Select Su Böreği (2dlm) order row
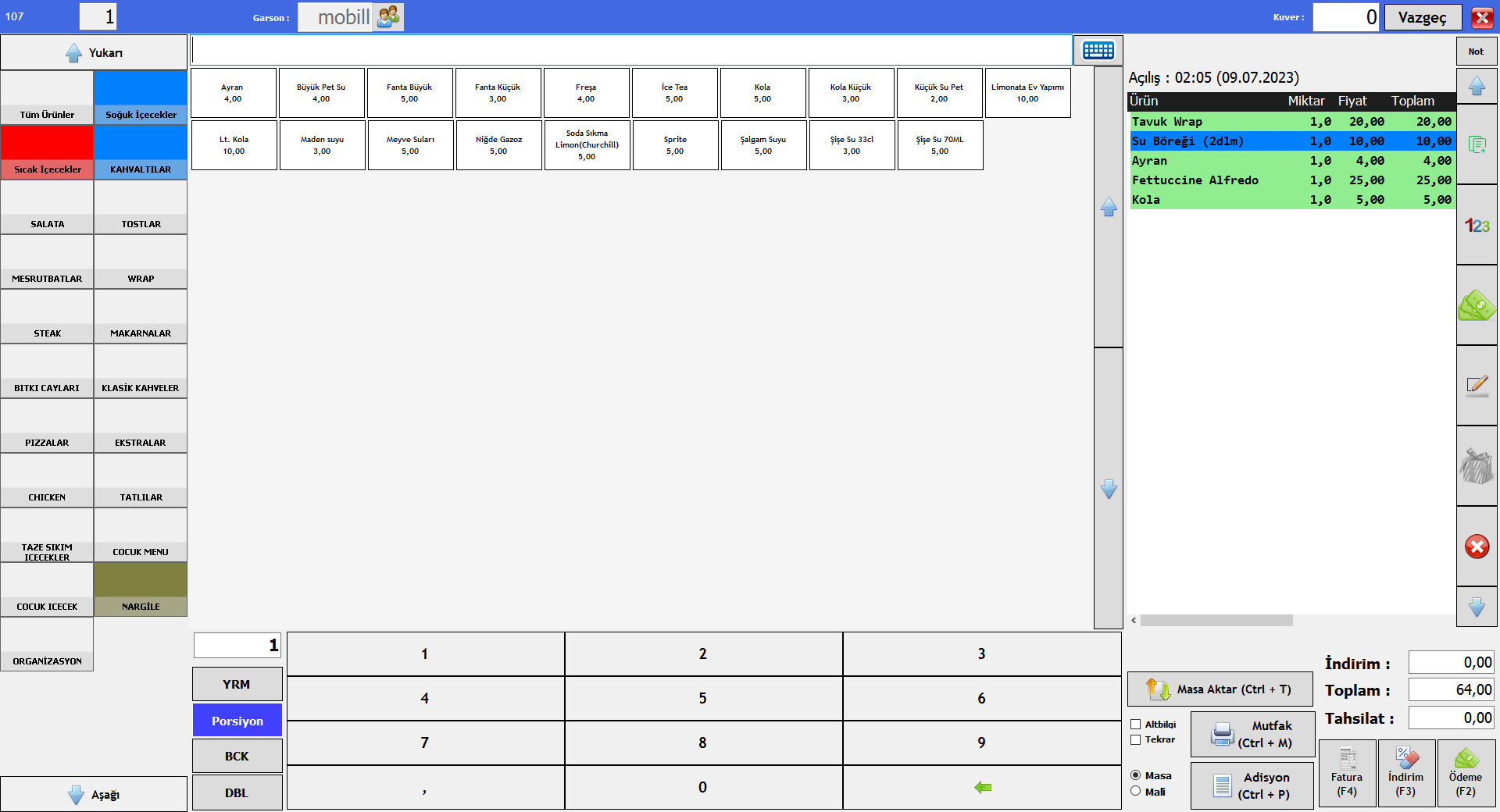This screenshot has height=812, width=1500. point(1292,141)
